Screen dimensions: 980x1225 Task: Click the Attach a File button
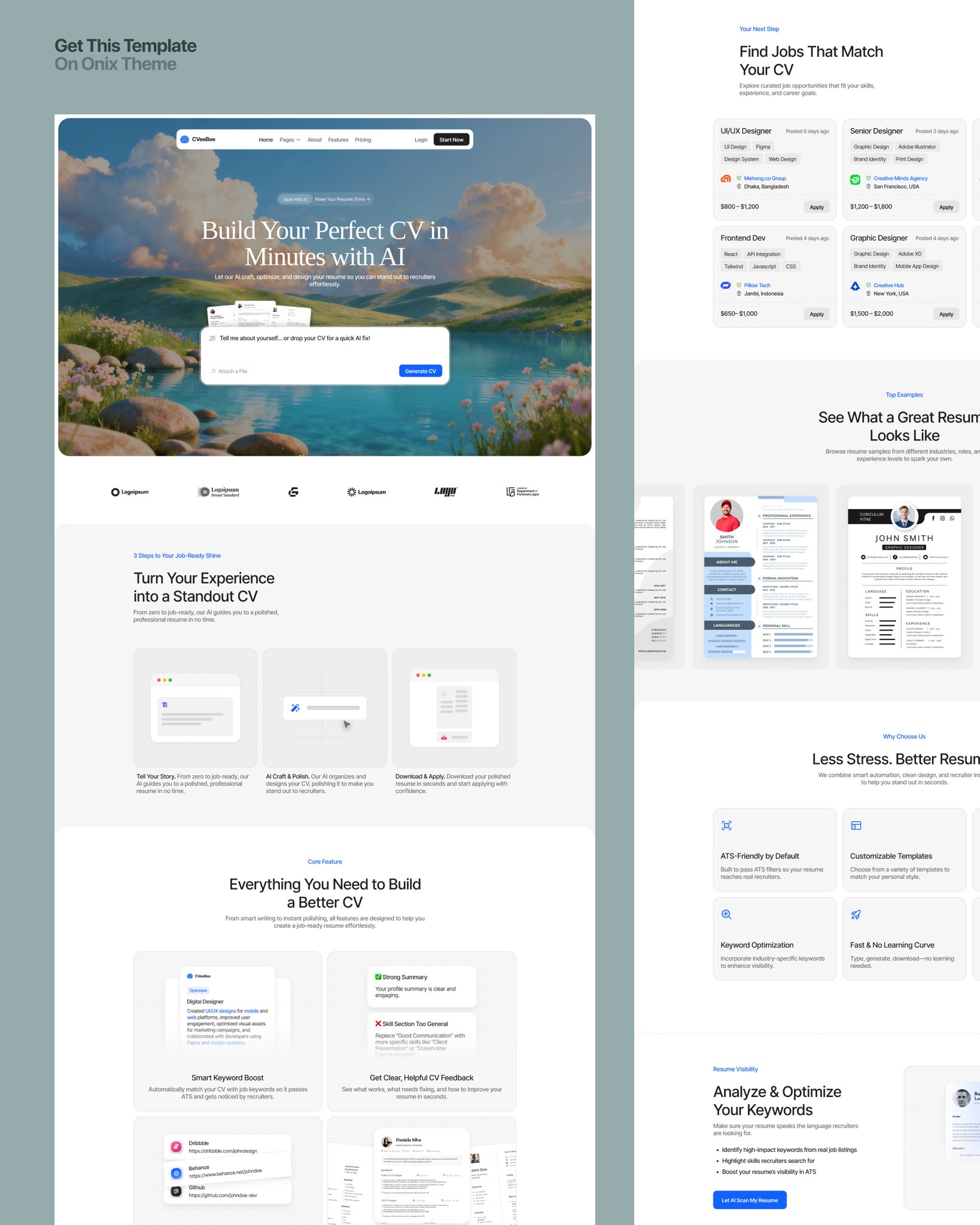pos(230,371)
